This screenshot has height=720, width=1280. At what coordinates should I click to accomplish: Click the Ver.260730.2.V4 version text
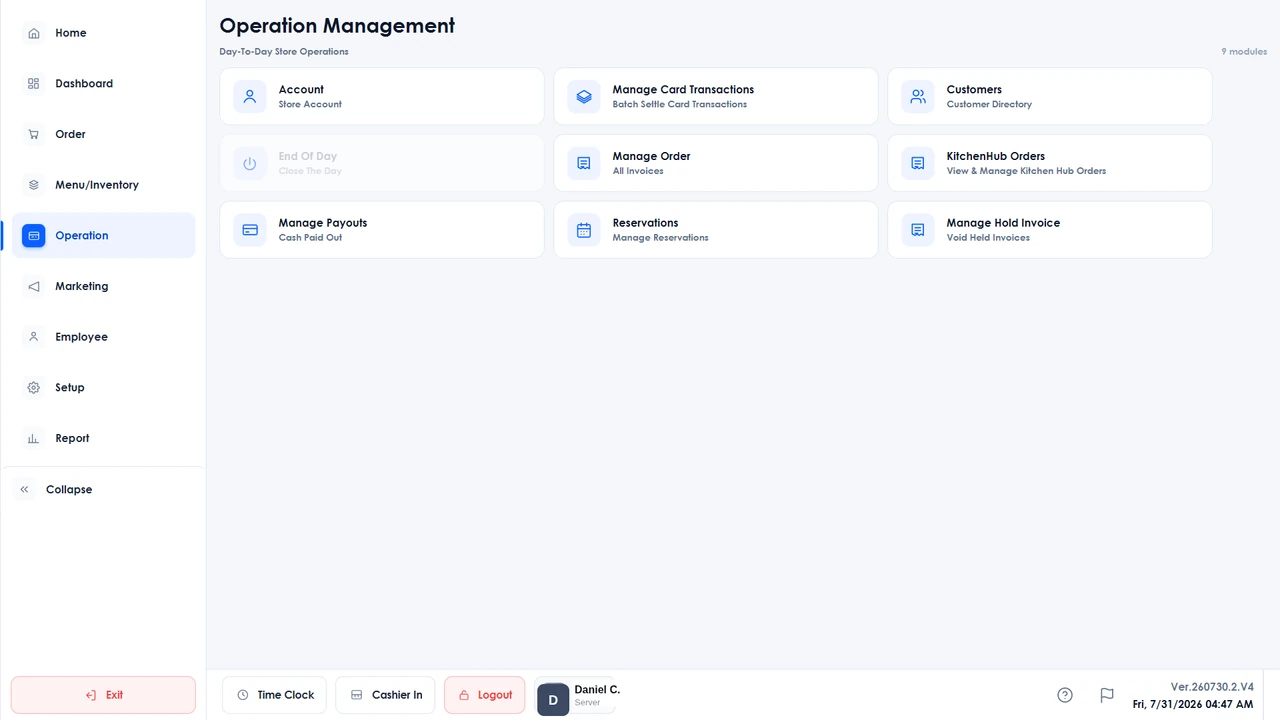click(1212, 687)
